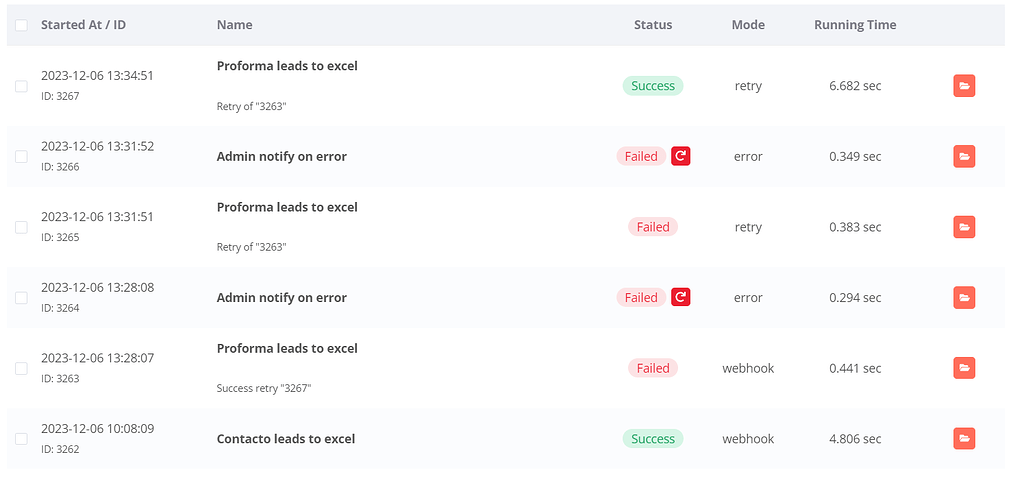The image size is (1024, 481).
Task: Click the Failed badge on execution 3265
Action: tap(653, 227)
